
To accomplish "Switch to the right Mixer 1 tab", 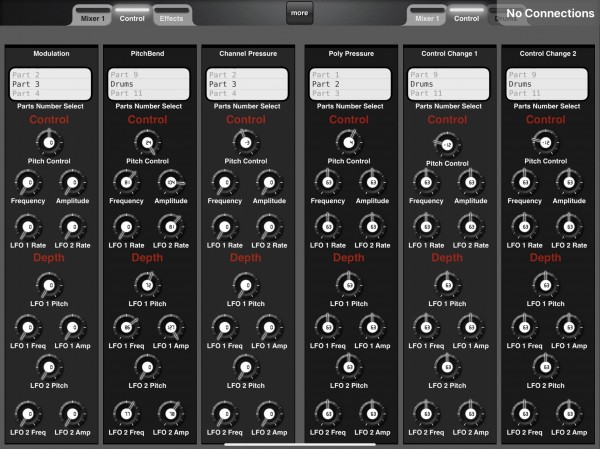I will 427,15.
